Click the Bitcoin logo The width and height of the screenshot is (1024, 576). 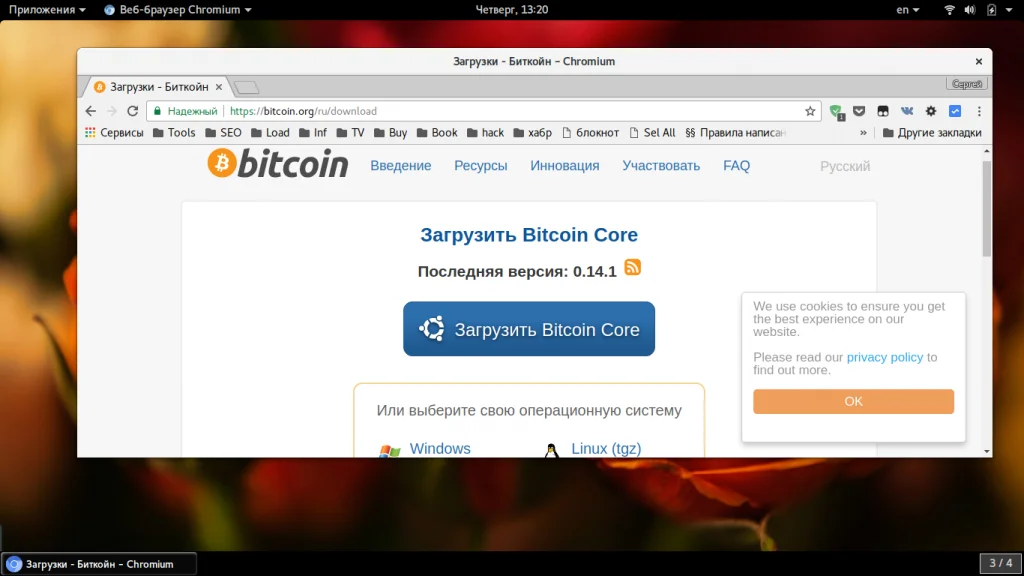pyautogui.click(x=278, y=164)
